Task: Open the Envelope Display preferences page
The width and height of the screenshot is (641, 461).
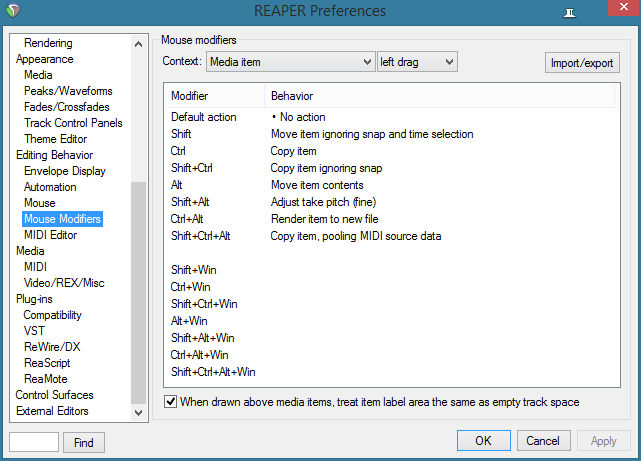Action: pos(64,171)
